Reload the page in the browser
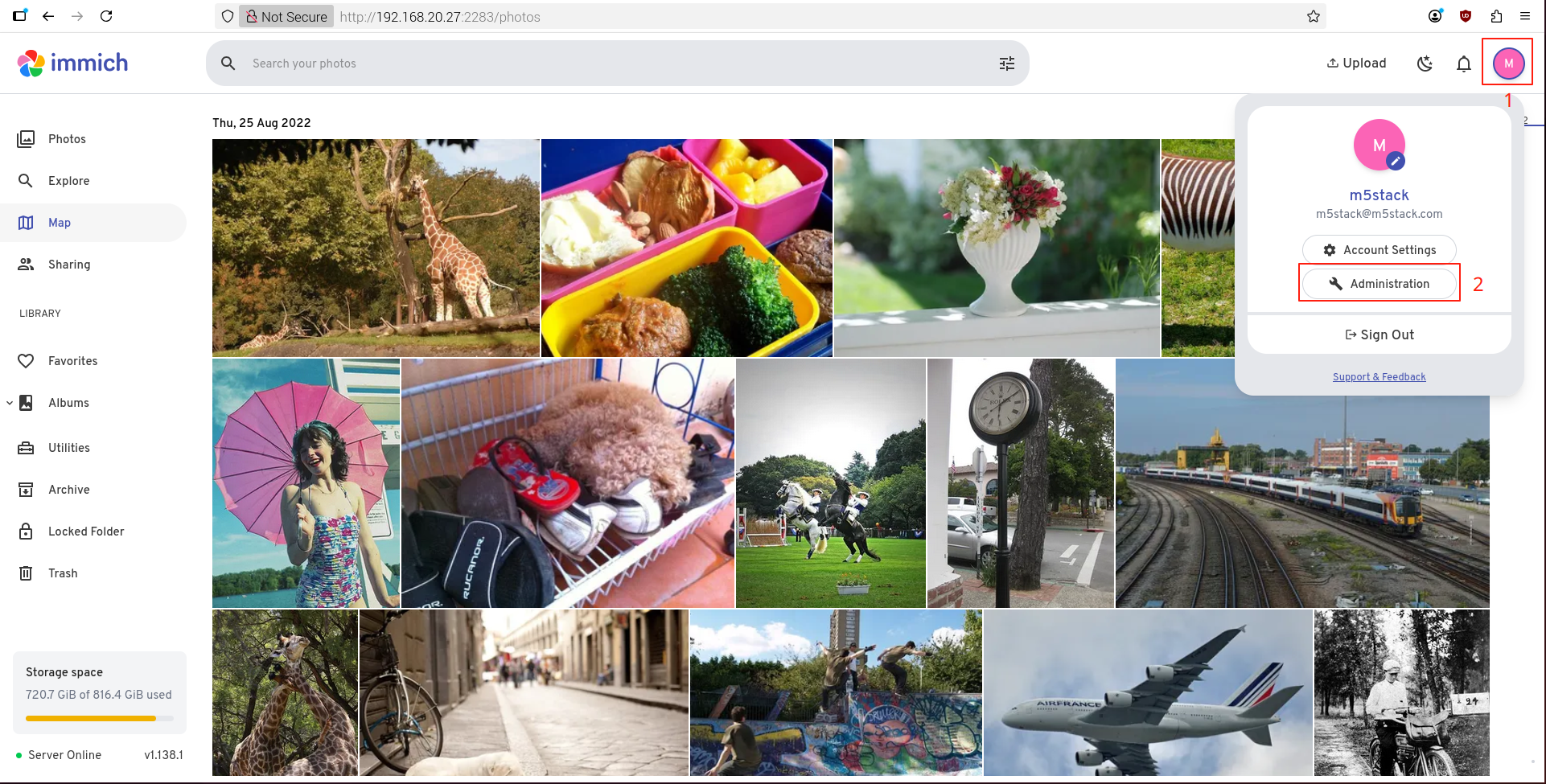The width and height of the screenshot is (1546, 784). (106, 16)
